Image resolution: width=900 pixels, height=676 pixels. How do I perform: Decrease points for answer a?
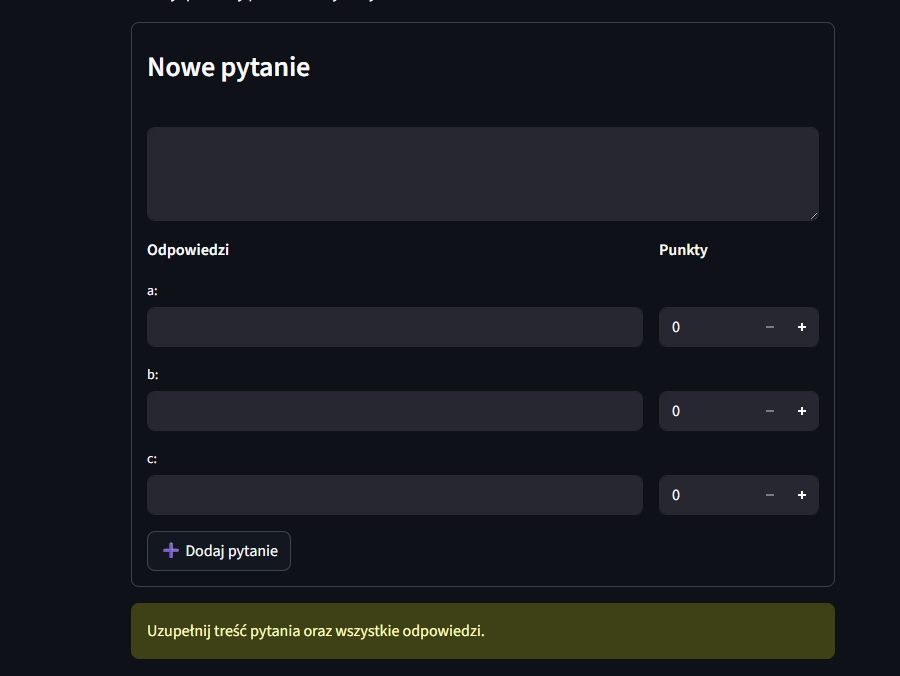point(769,327)
